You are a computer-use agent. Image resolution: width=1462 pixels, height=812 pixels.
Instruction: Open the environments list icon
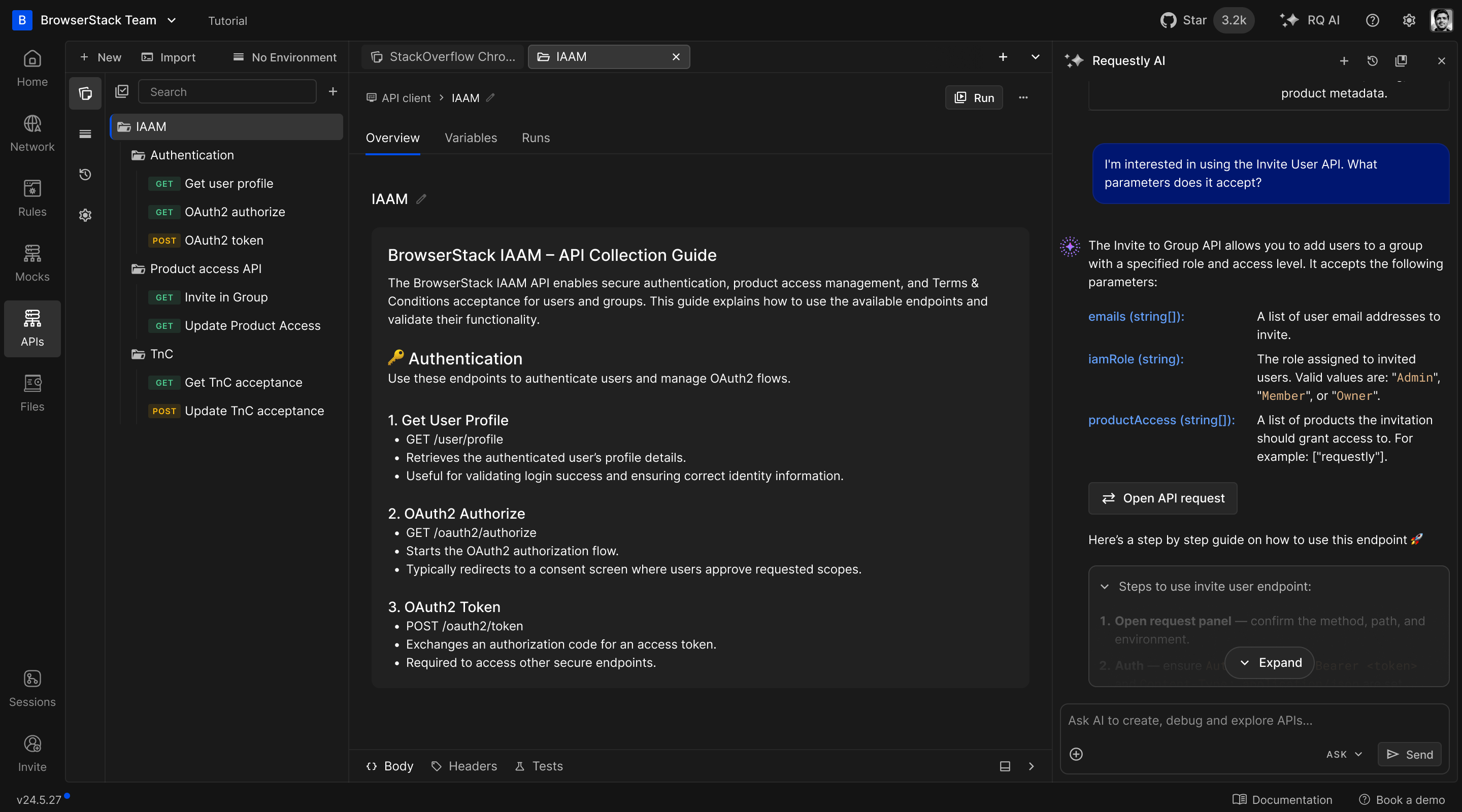pyautogui.click(x=85, y=134)
